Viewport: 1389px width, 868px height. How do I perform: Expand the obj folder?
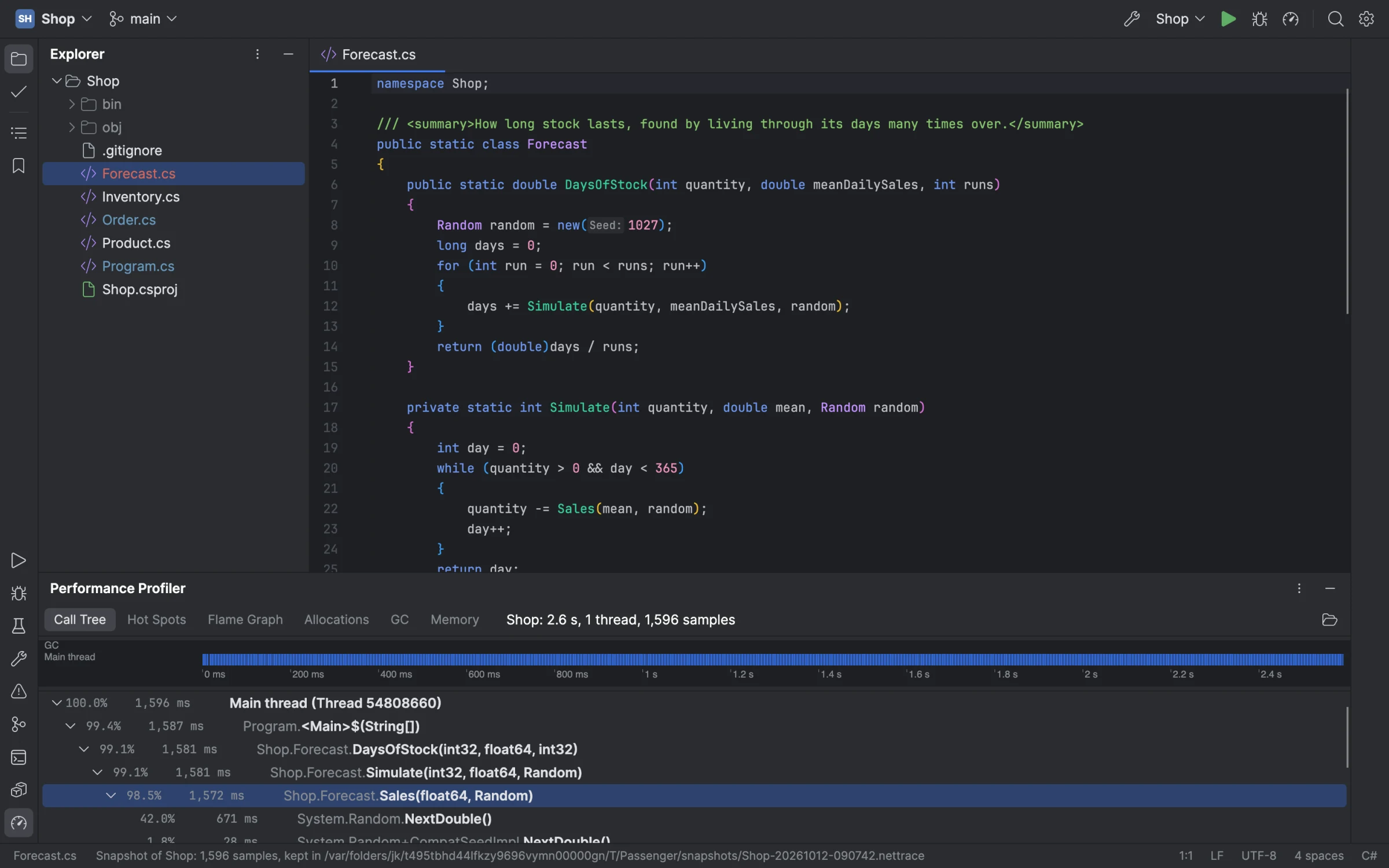72,127
